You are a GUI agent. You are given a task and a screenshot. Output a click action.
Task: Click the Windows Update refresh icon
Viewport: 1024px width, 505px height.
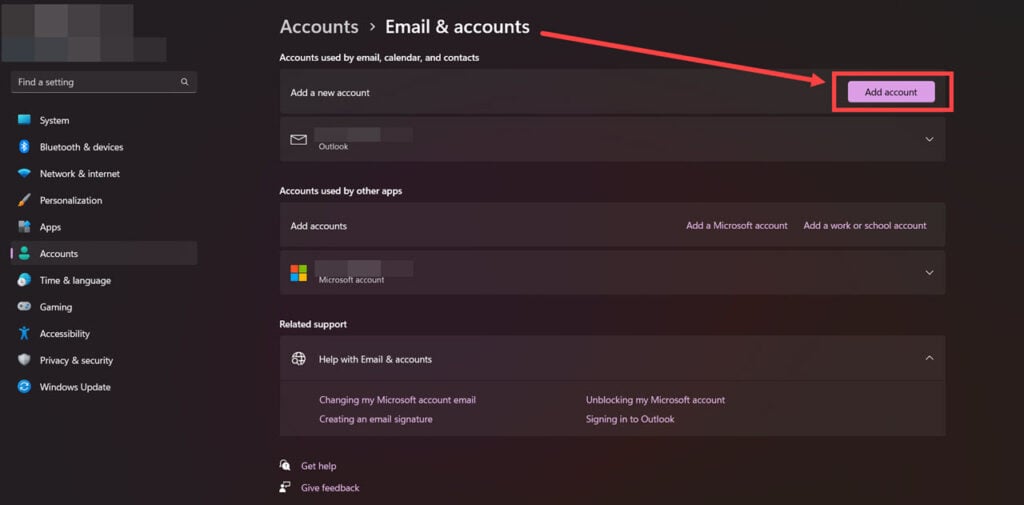[x=24, y=387]
